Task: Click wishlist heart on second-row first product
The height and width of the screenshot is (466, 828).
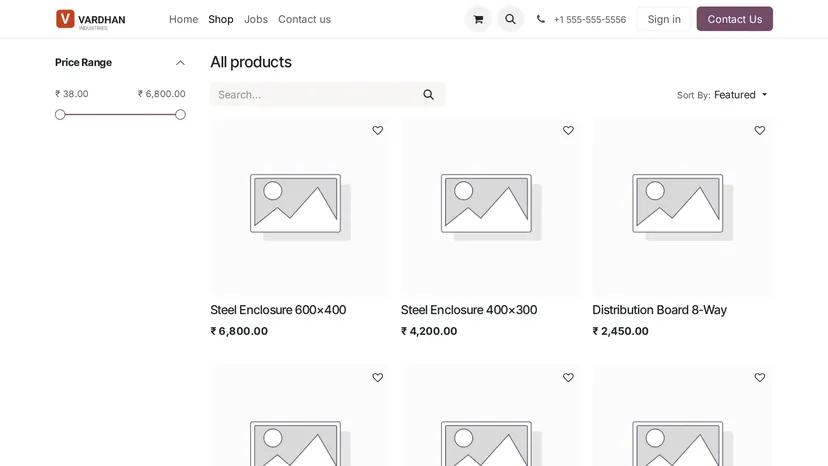Action: click(x=378, y=377)
